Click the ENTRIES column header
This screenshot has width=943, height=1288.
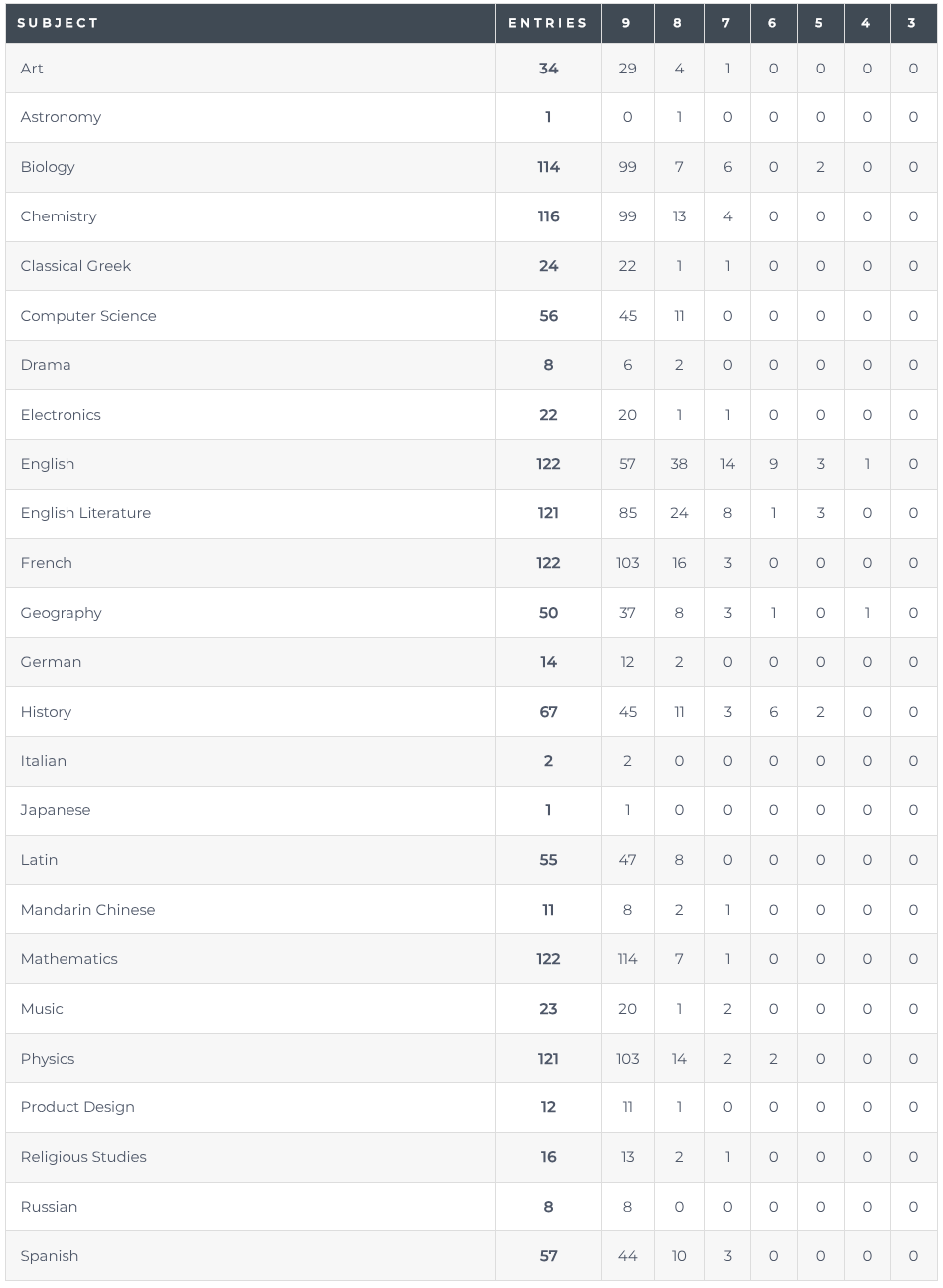click(548, 23)
